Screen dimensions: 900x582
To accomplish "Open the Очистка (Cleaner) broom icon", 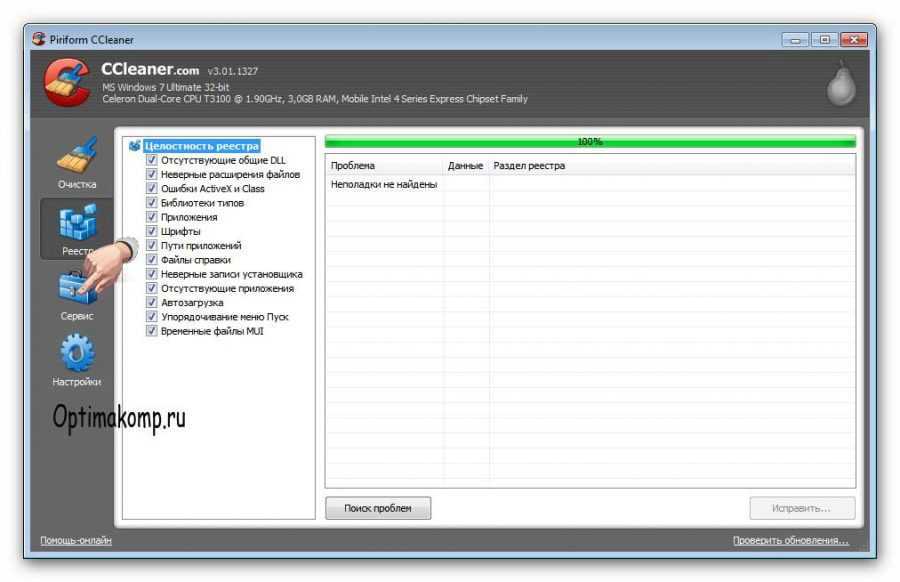I will (77, 155).
